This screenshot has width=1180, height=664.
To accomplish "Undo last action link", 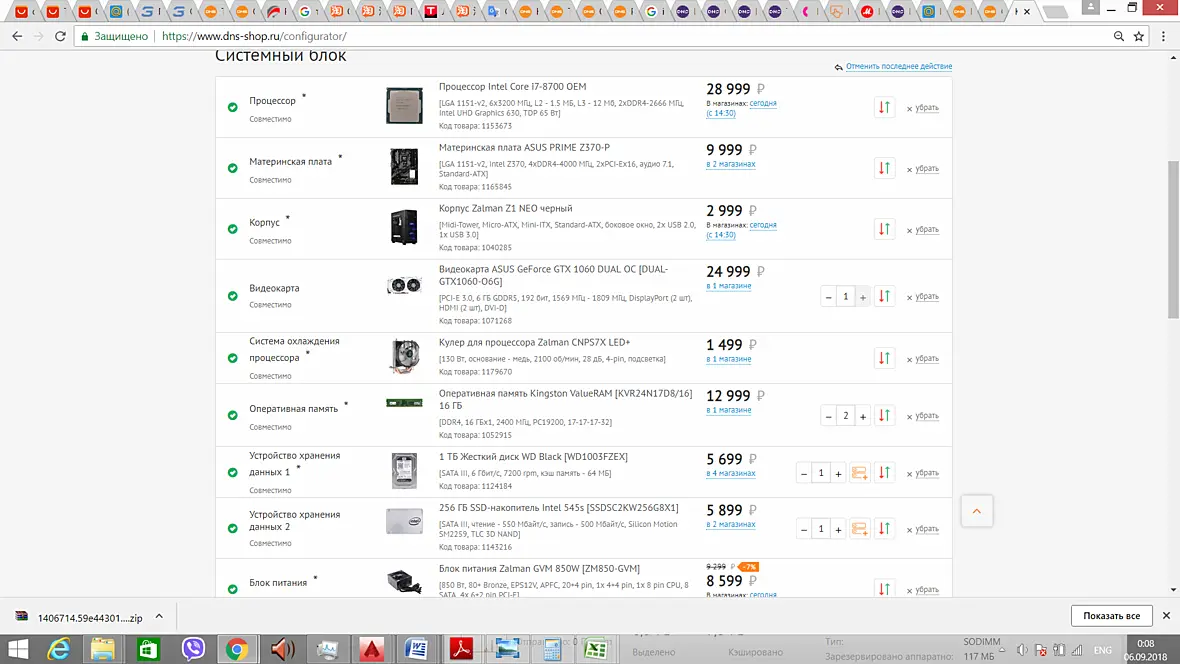I will (x=899, y=66).
